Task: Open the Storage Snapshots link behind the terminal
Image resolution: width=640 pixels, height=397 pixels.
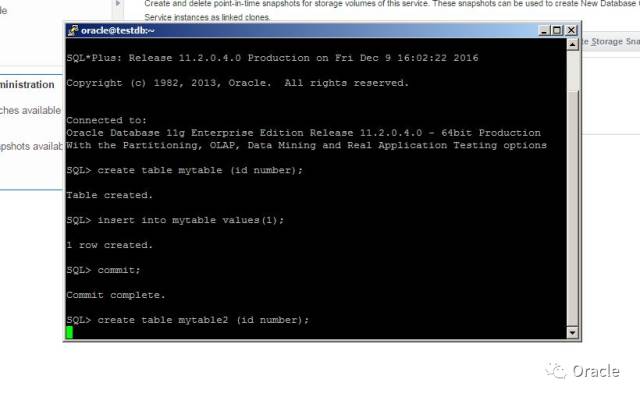Action: (611, 42)
